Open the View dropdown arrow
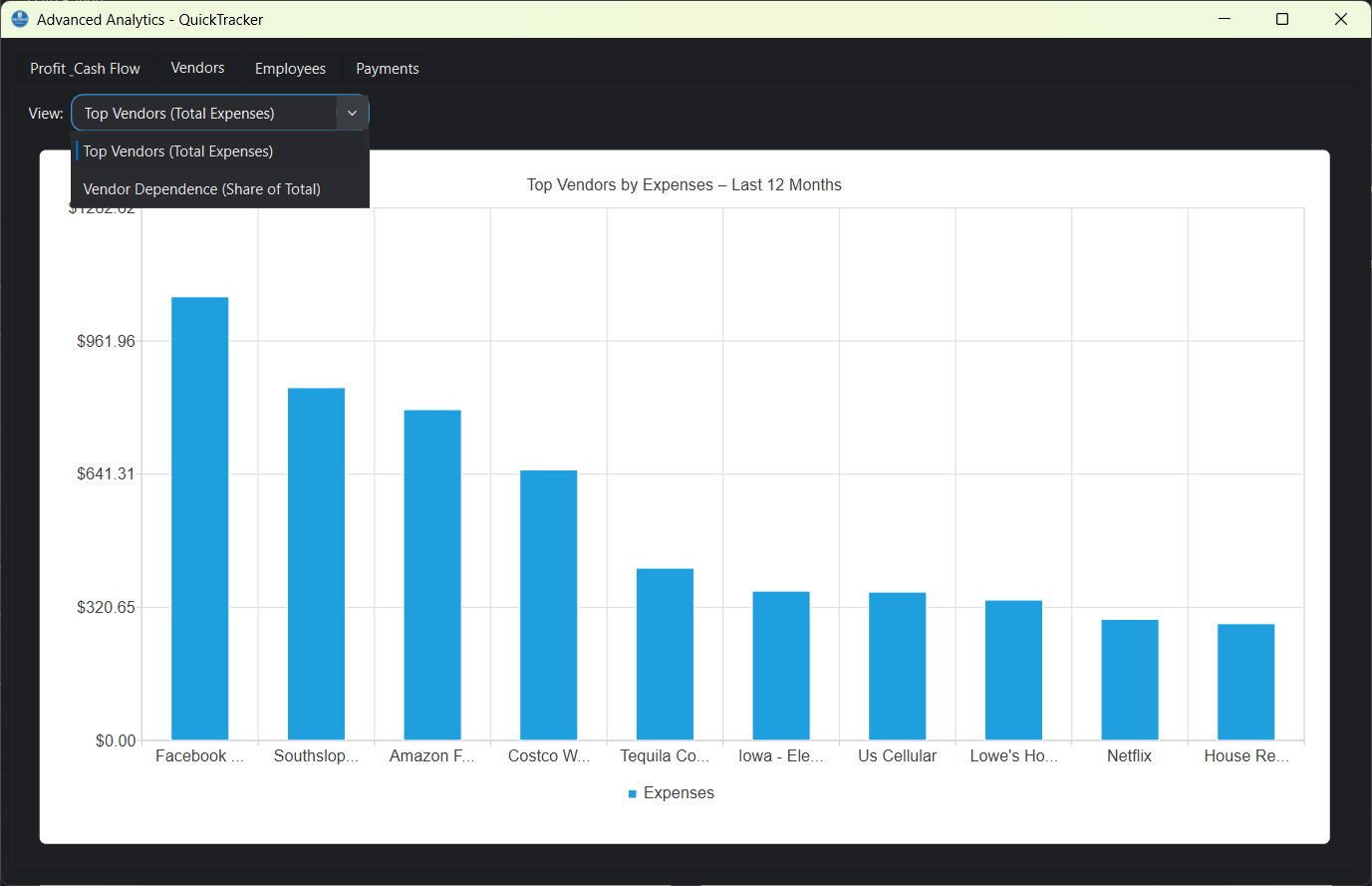 pos(352,113)
